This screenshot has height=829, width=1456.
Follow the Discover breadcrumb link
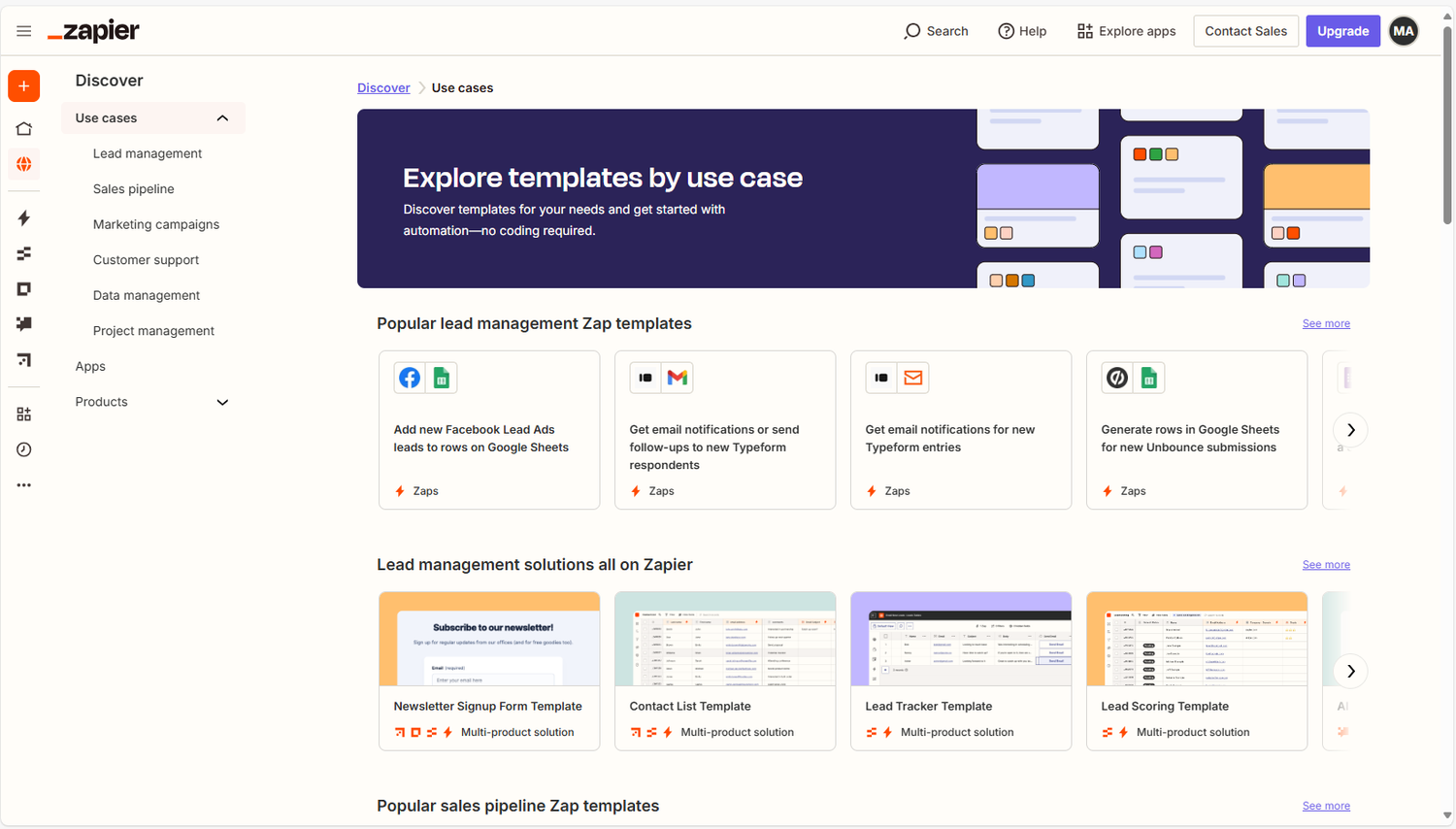[383, 87]
